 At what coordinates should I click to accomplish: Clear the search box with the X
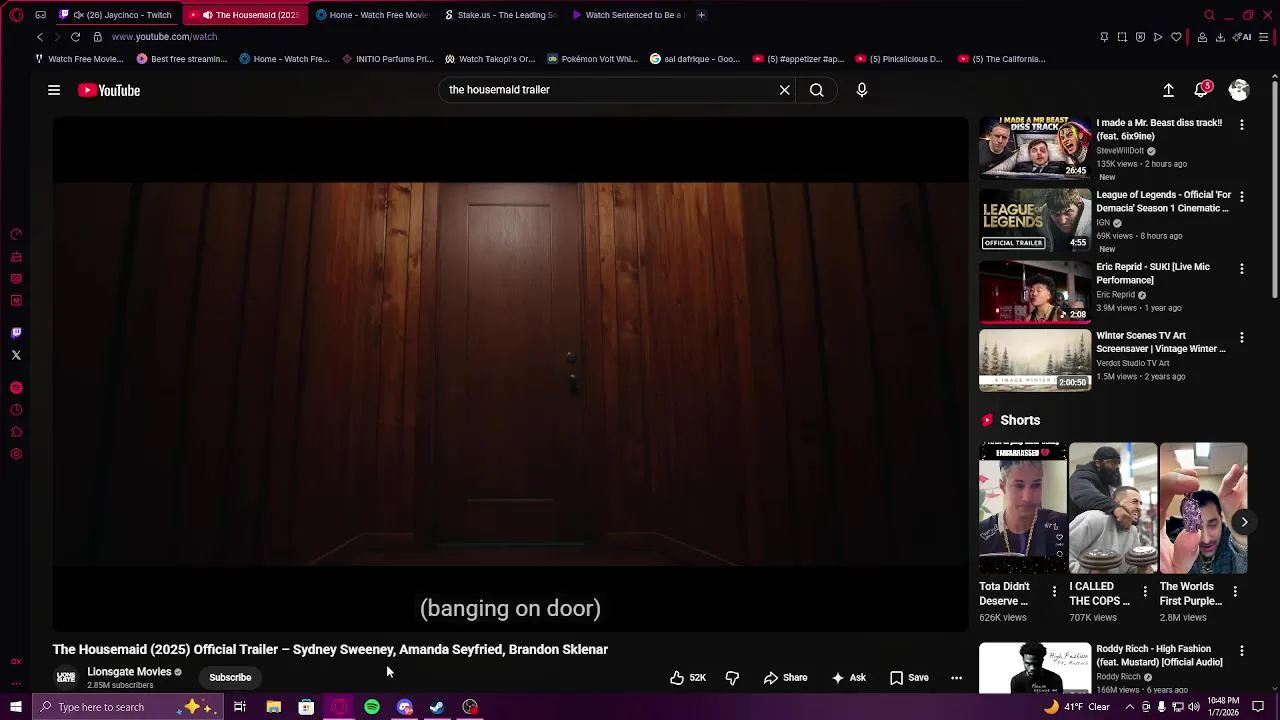pos(785,90)
